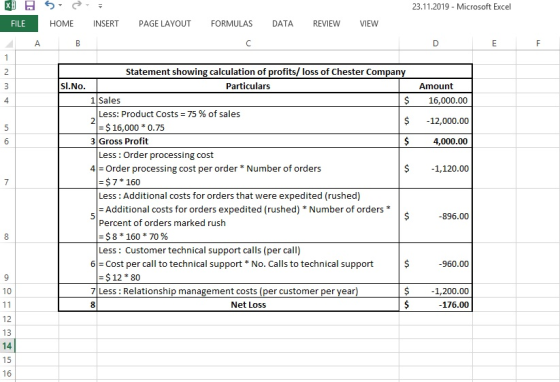
Task: Open Customize Quick Access Toolbar dropdown
Action: (x=100, y=6)
